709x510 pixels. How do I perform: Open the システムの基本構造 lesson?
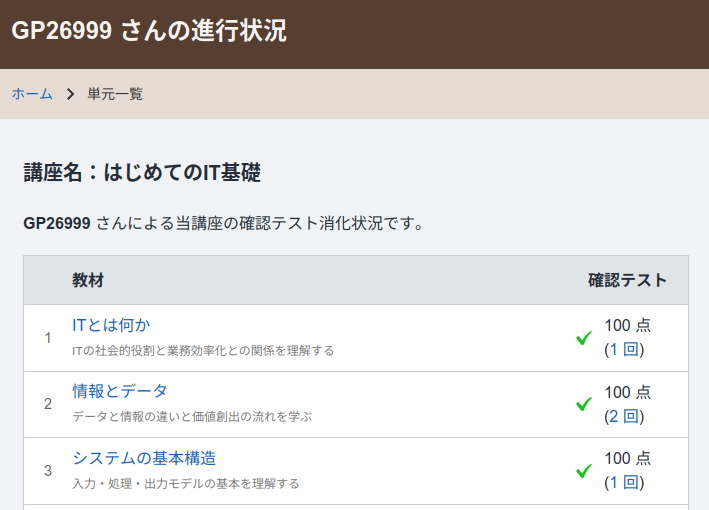click(x=144, y=458)
